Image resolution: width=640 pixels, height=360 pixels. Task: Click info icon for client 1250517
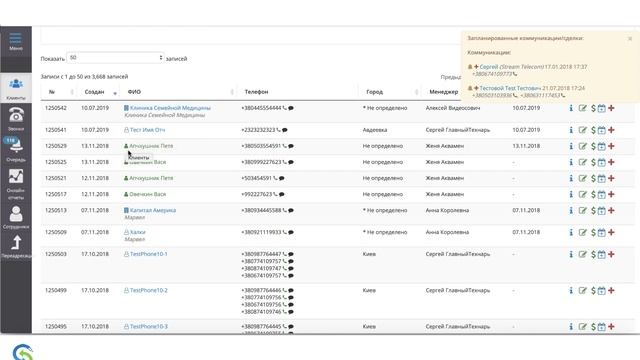571,194
